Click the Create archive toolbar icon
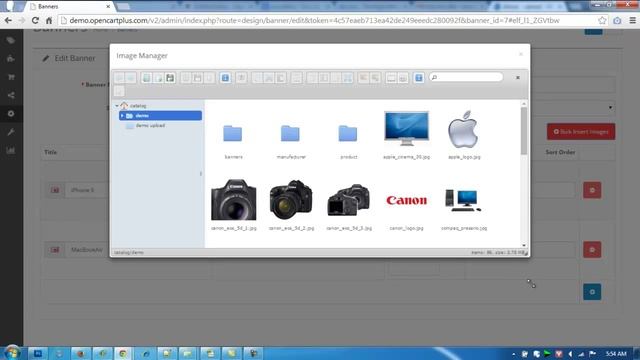 click(375, 78)
